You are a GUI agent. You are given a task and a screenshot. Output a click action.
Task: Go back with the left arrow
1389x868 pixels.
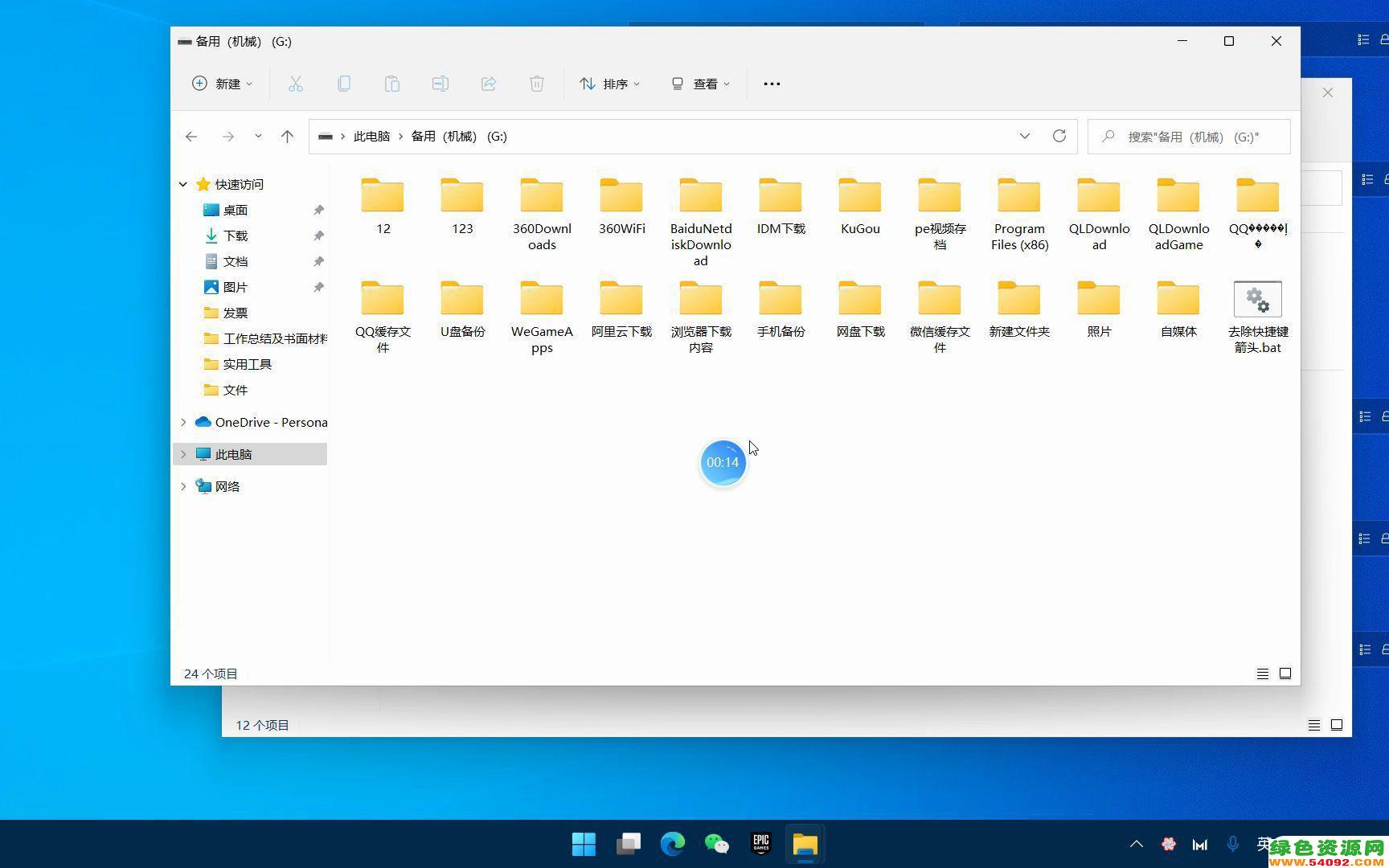191,137
